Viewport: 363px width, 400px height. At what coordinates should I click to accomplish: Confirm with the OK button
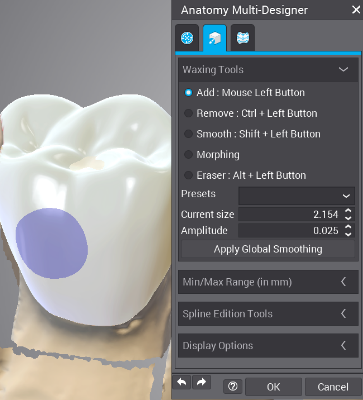click(273, 387)
